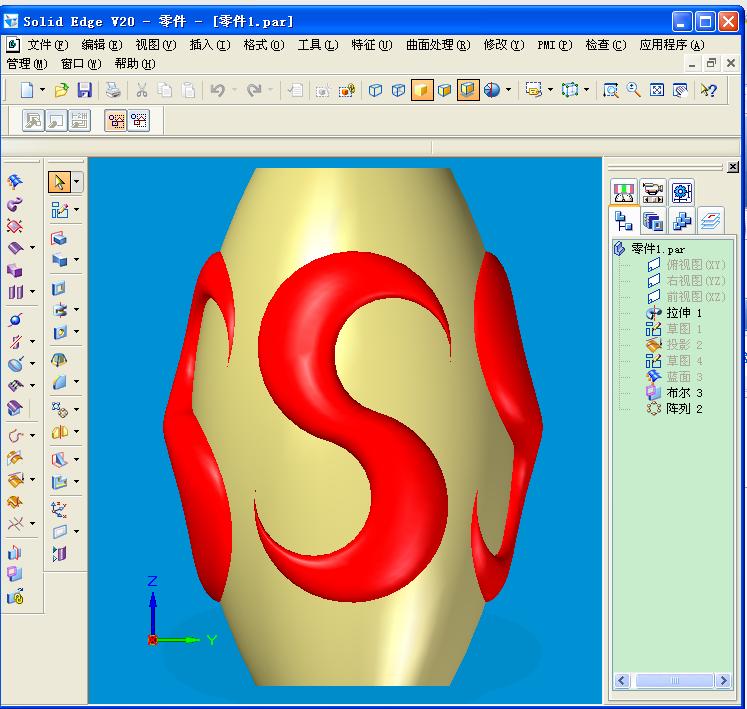This screenshot has height=709, width=747.
Task: Toggle the second PMI dimension button
Action: pyautogui.click(x=139, y=121)
